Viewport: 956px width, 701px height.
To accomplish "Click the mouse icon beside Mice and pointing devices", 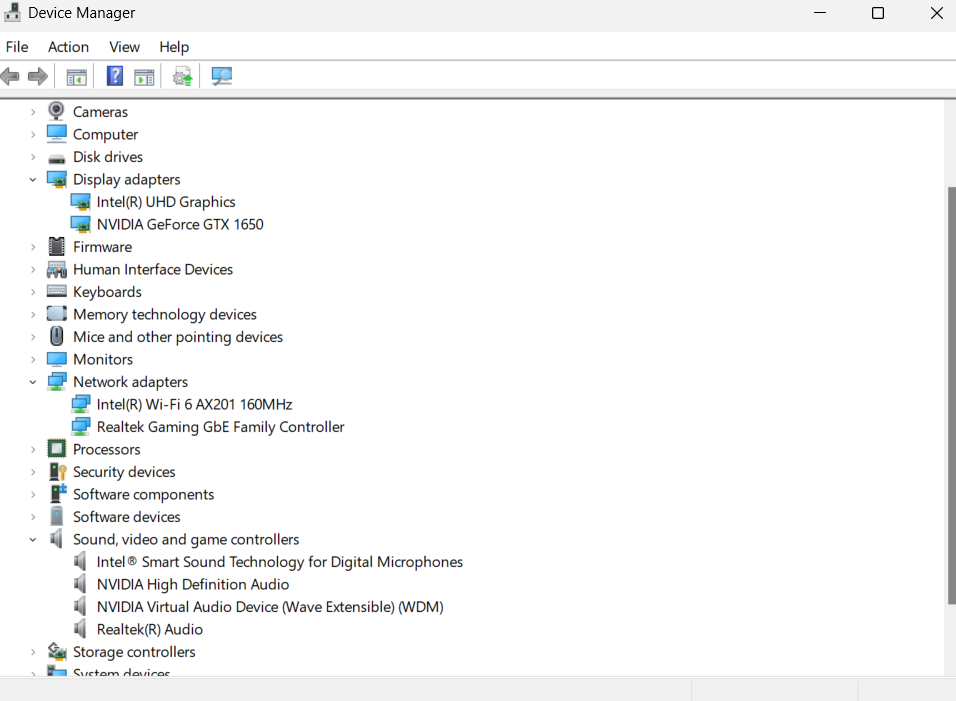I will click(57, 336).
